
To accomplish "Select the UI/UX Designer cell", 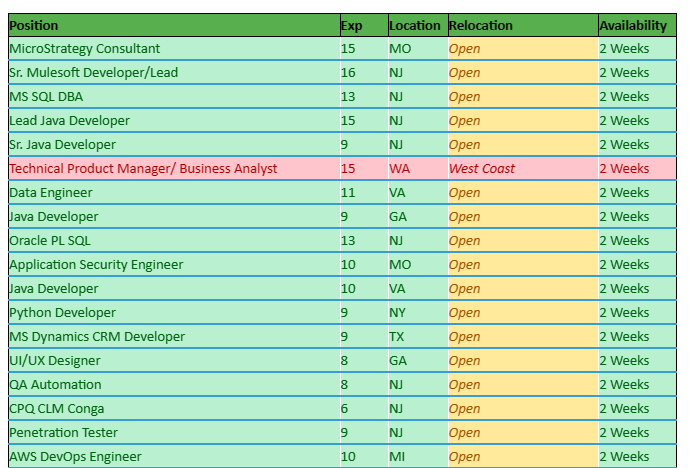I will (174, 360).
